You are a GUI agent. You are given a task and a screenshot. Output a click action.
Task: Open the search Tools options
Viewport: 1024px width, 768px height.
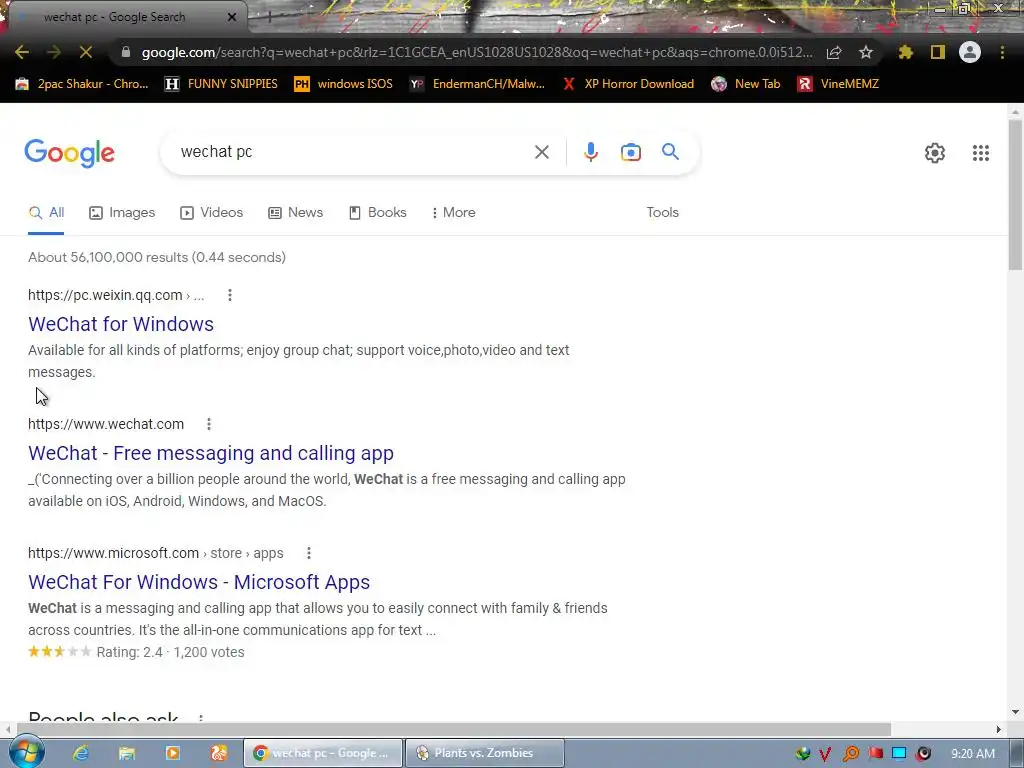tap(662, 213)
